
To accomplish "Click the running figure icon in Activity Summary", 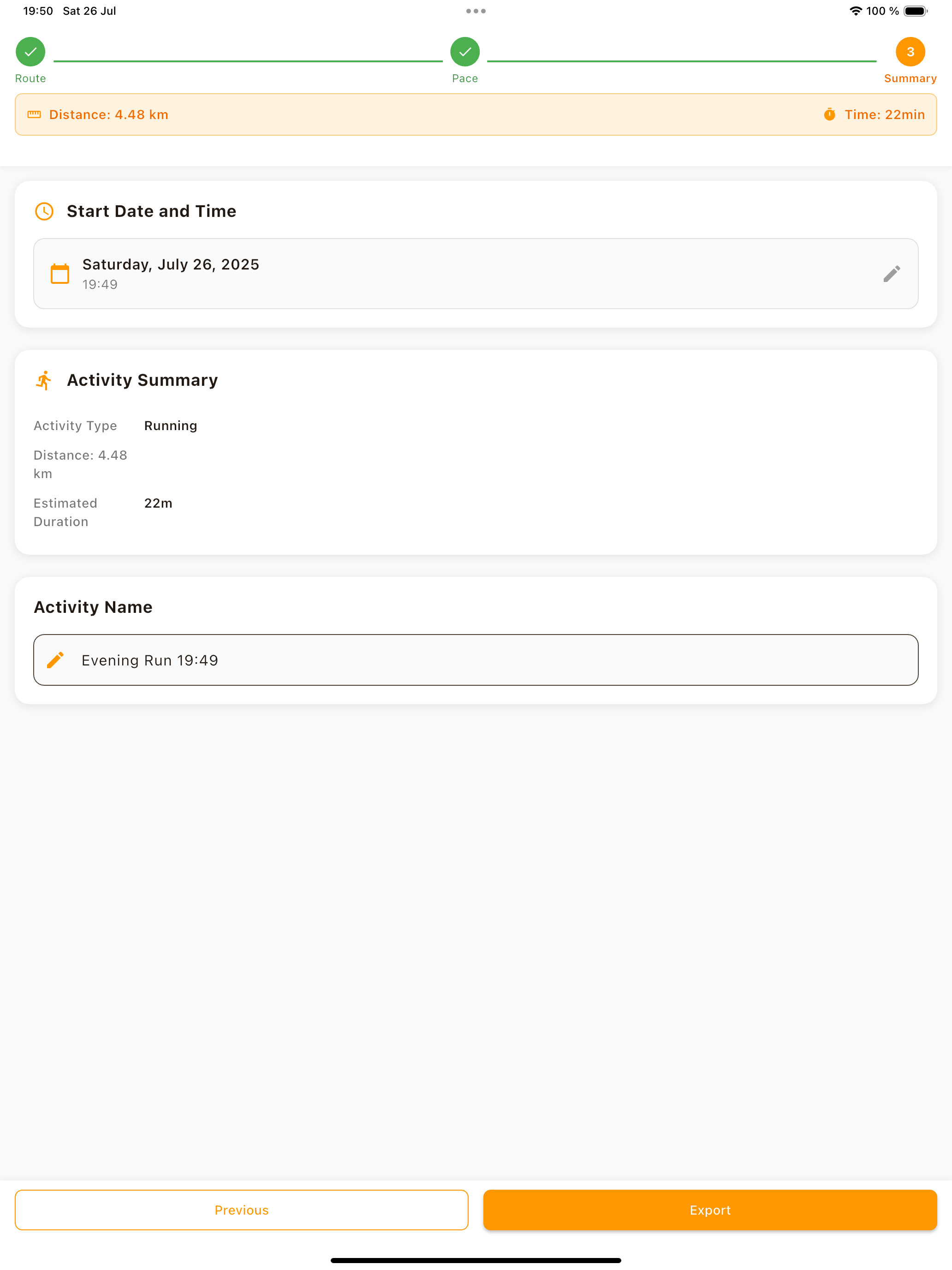I will 44,380.
